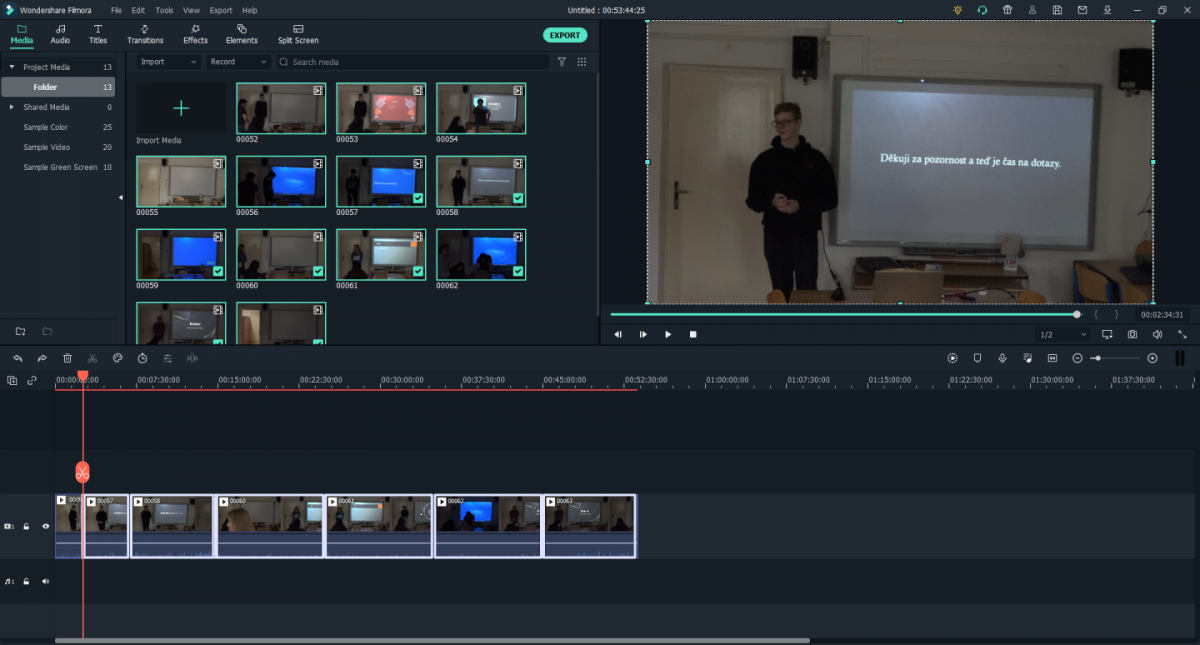The image size is (1200, 645).
Task: Undo the last edit with arrow icon
Action: coord(18,358)
